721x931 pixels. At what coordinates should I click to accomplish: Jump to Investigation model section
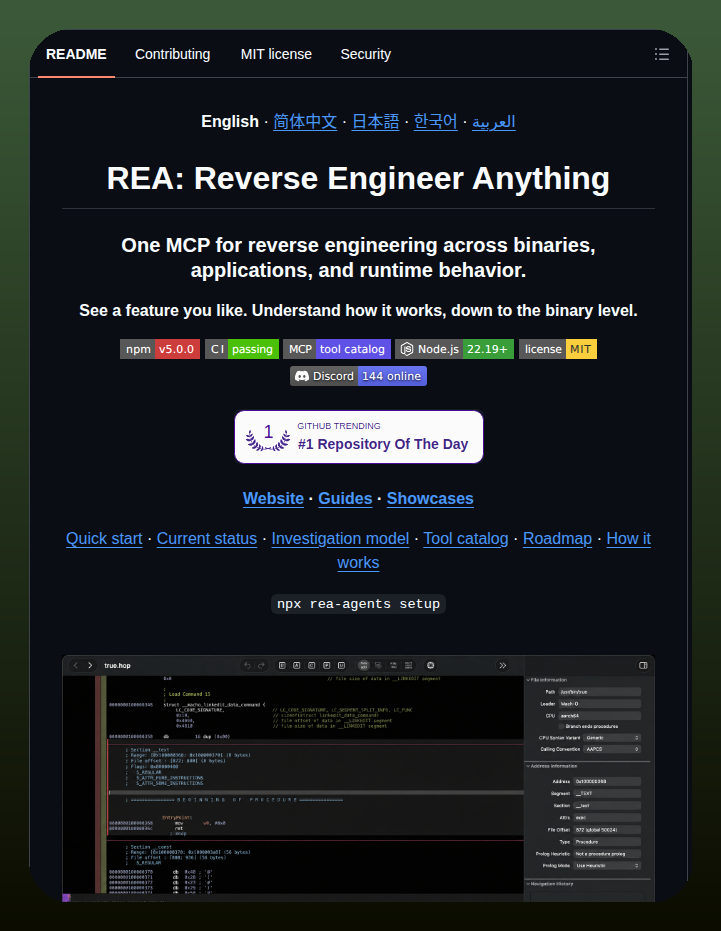(x=340, y=539)
